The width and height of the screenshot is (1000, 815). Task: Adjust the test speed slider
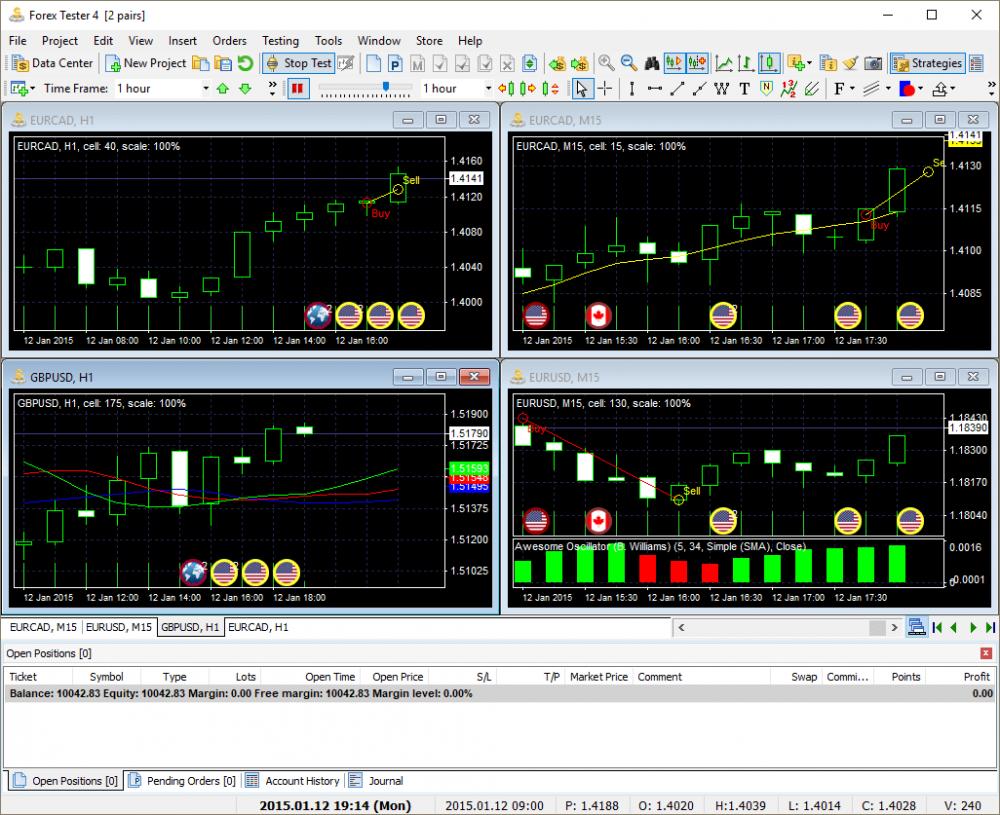(387, 88)
